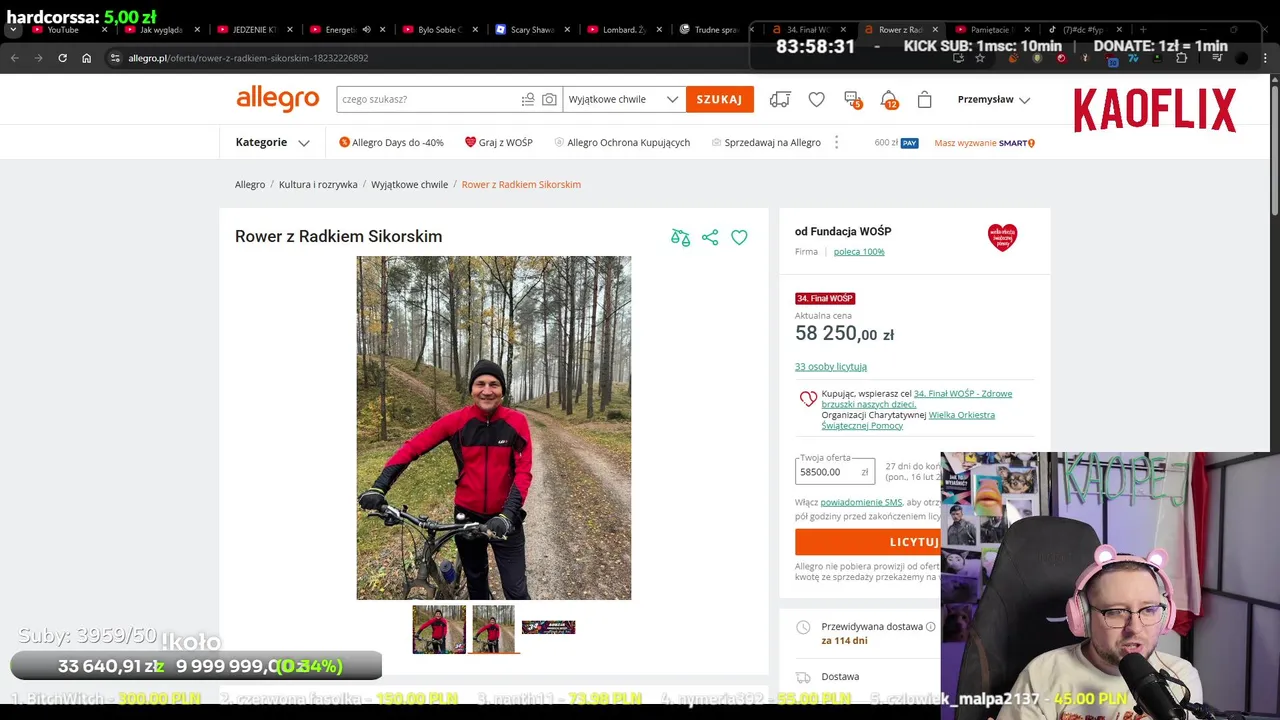Screen dimensions: 1280x720
Task: Click the LICYTUJ bid button
Action: point(867,541)
